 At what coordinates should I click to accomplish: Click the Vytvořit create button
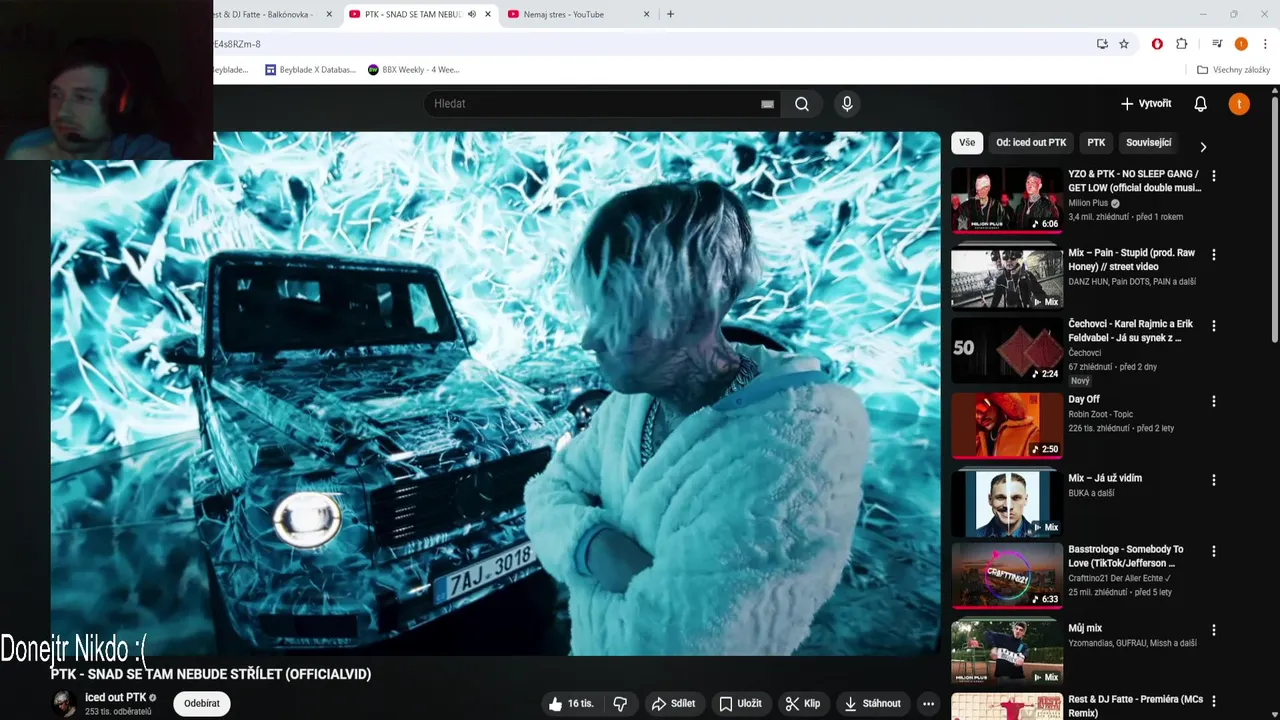[x=1146, y=104]
